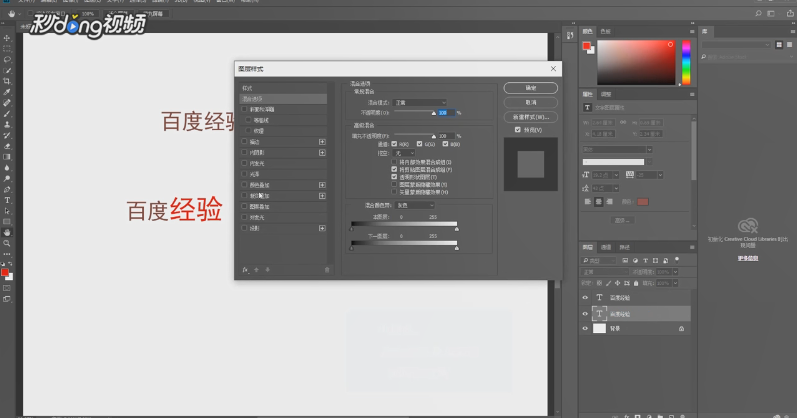
Task: Select the Gradient tool
Action: 7,157
